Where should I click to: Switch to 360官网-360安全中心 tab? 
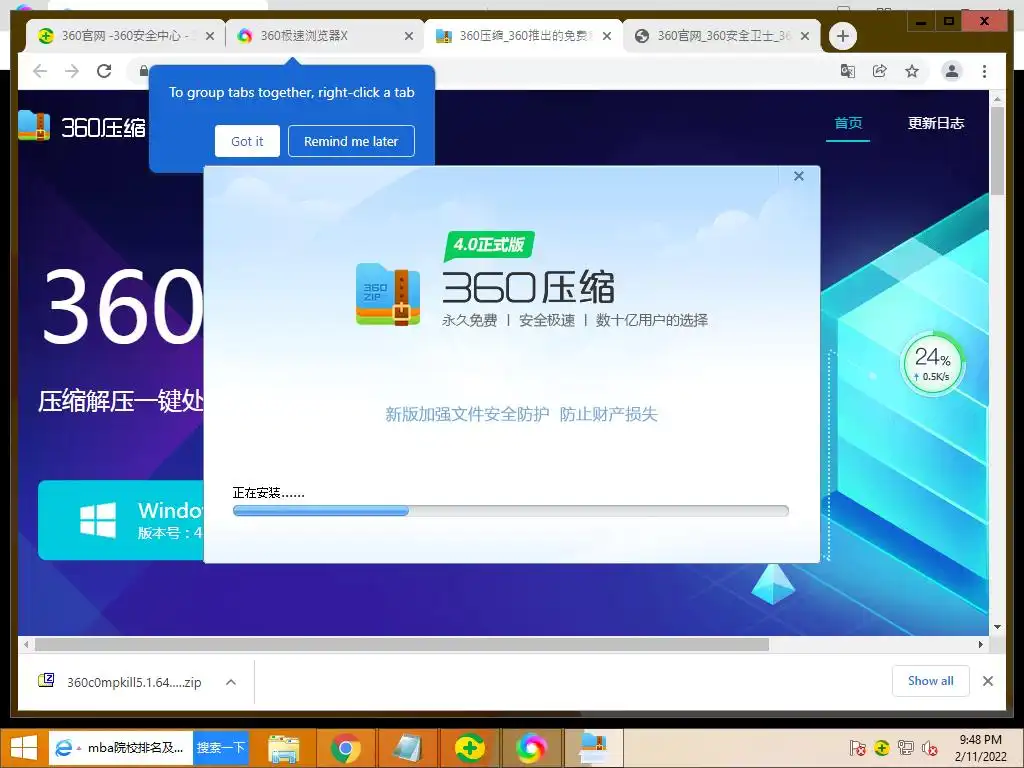(125, 36)
